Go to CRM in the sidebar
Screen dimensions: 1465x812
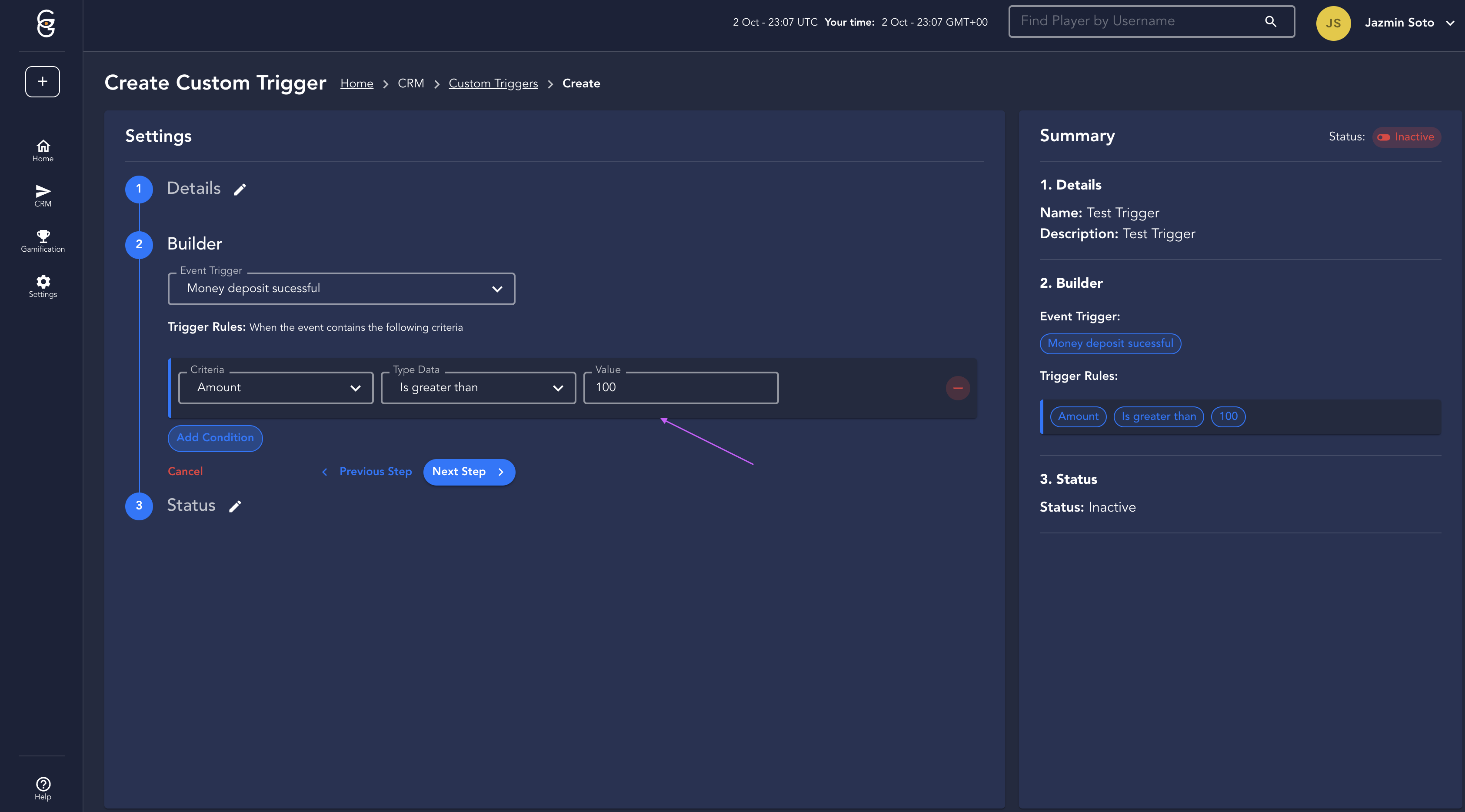[x=43, y=196]
